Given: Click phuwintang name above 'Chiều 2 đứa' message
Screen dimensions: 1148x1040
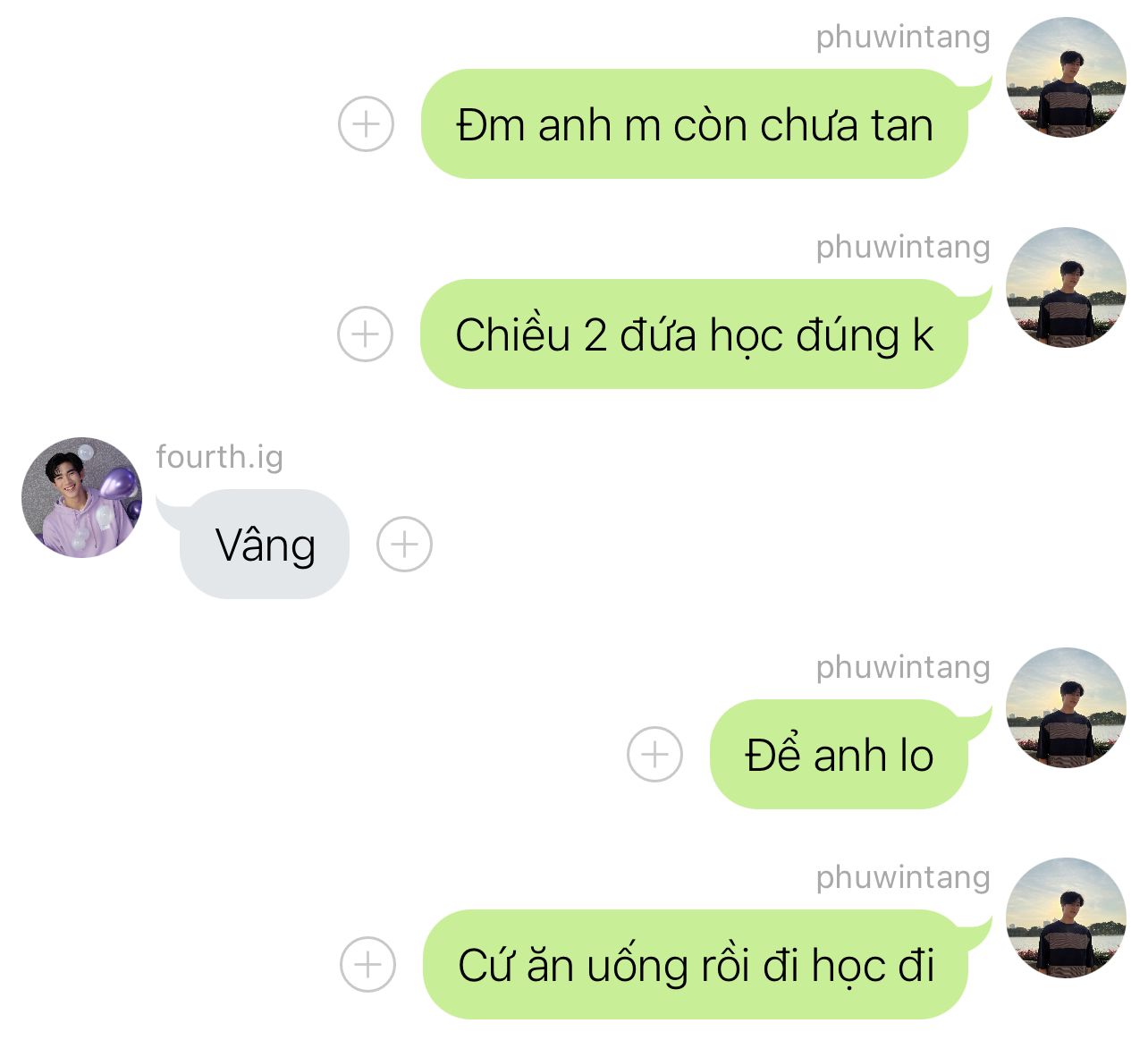Looking at the screenshot, I should click(903, 248).
